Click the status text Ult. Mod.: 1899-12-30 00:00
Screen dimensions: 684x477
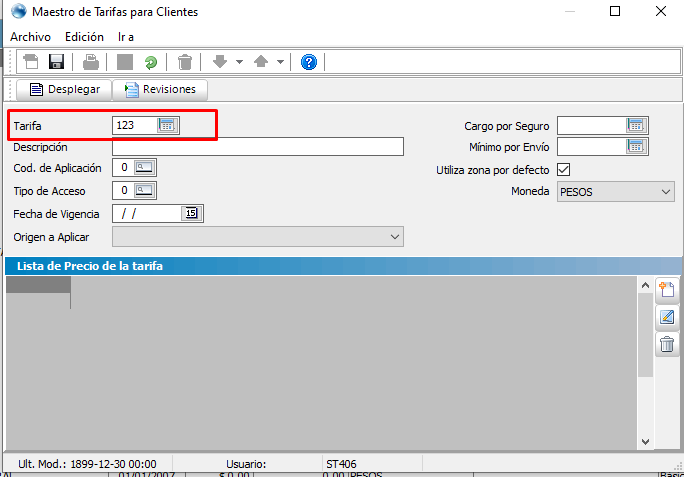[87, 464]
